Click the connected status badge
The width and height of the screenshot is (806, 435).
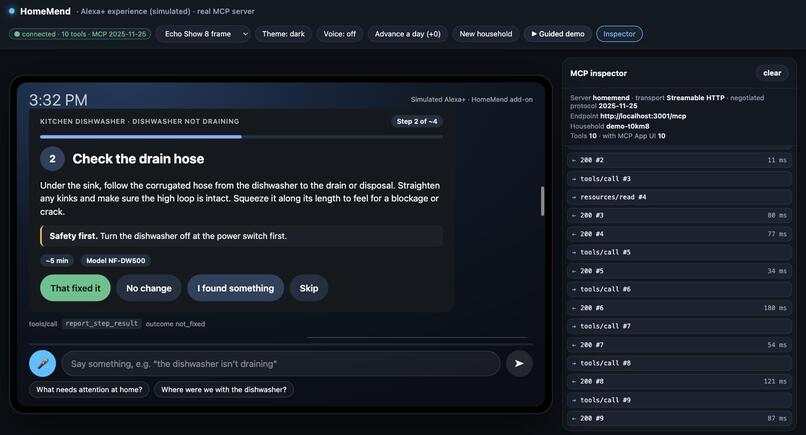click(80, 34)
